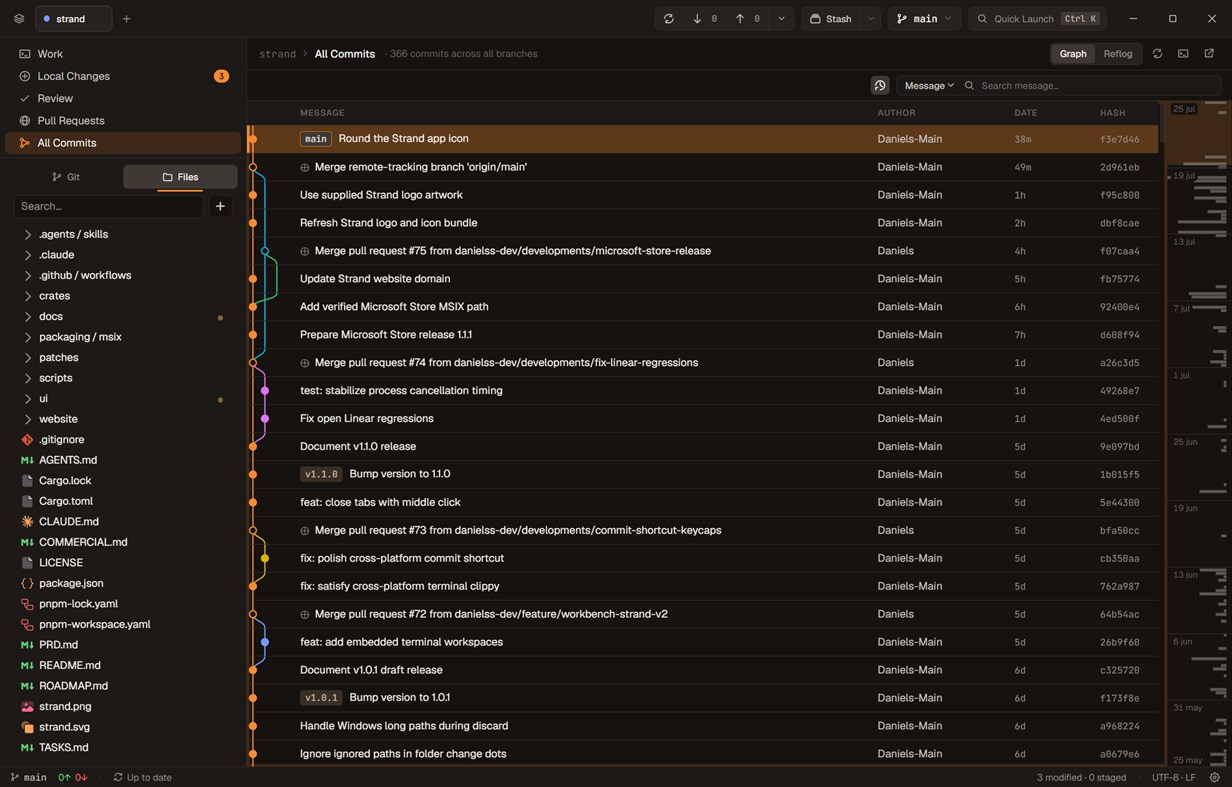Click the v1.0.1 tag badge

(x=321, y=698)
